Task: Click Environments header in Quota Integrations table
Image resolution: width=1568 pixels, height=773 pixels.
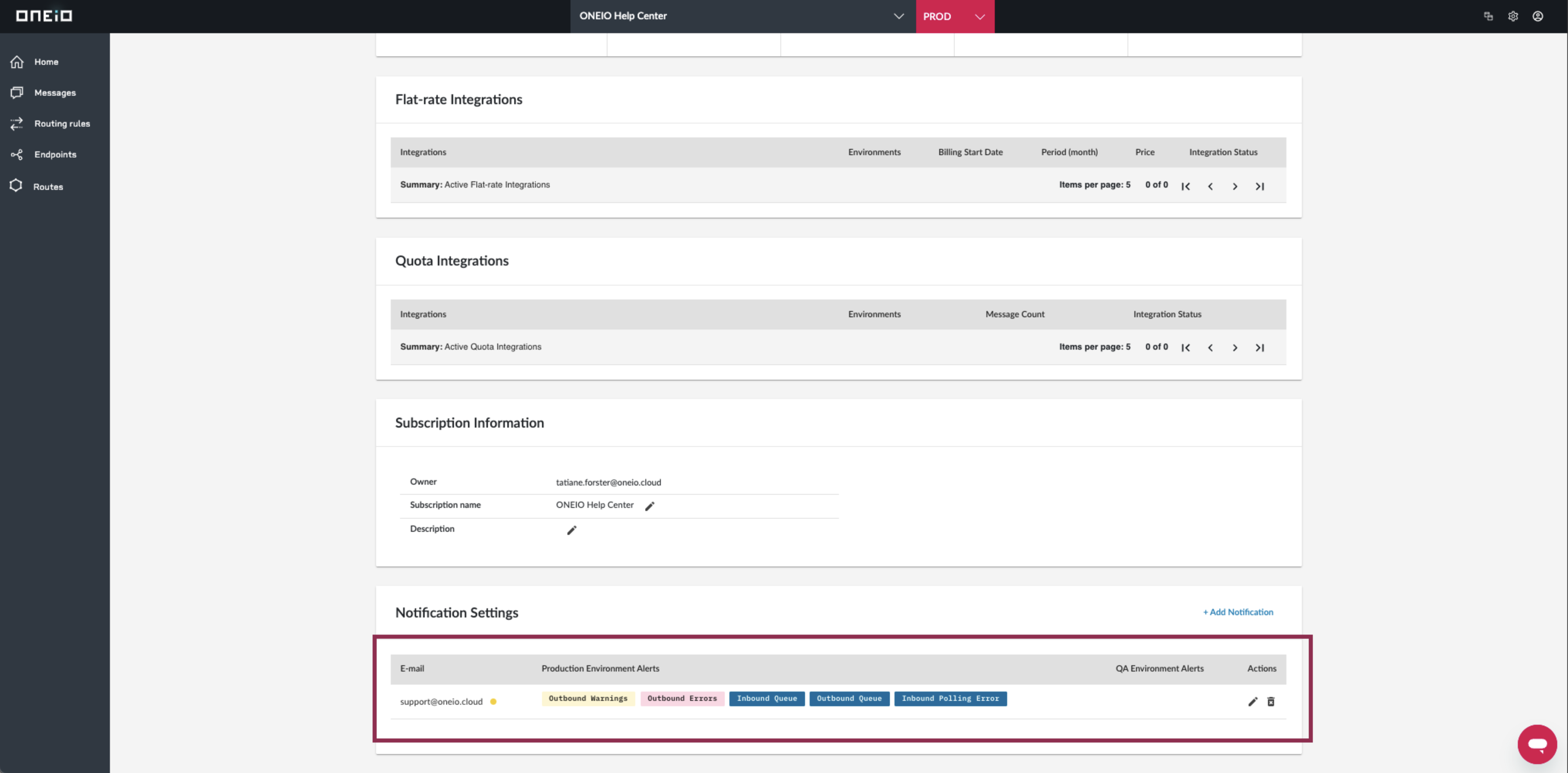Action: click(874, 314)
